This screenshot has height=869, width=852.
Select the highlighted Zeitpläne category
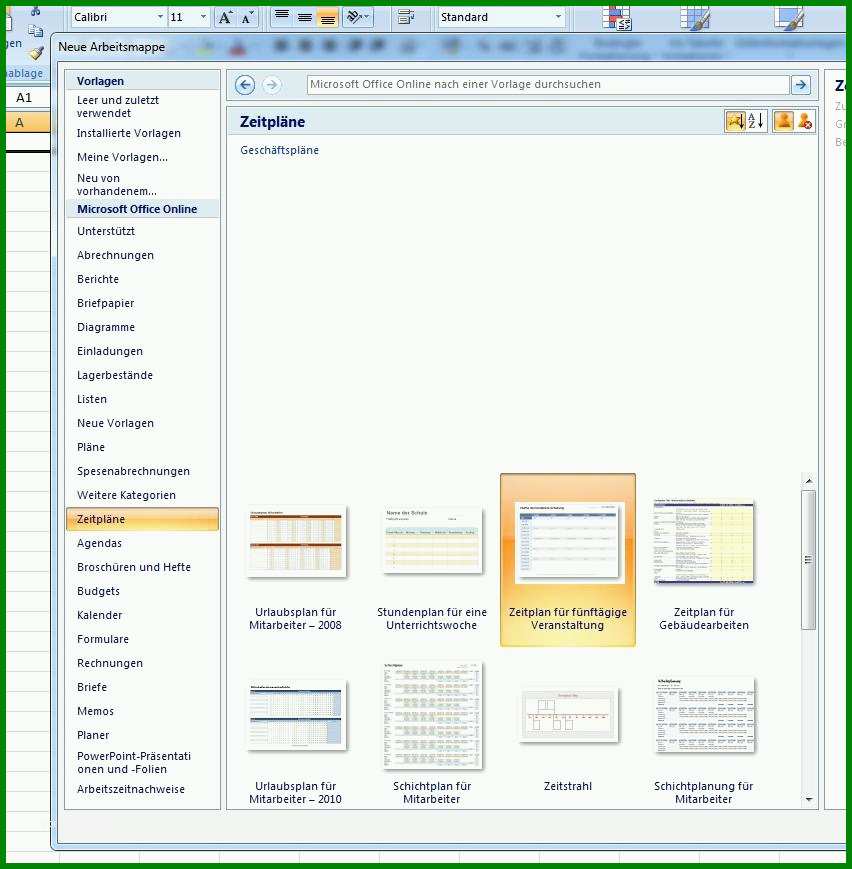[142, 519]
